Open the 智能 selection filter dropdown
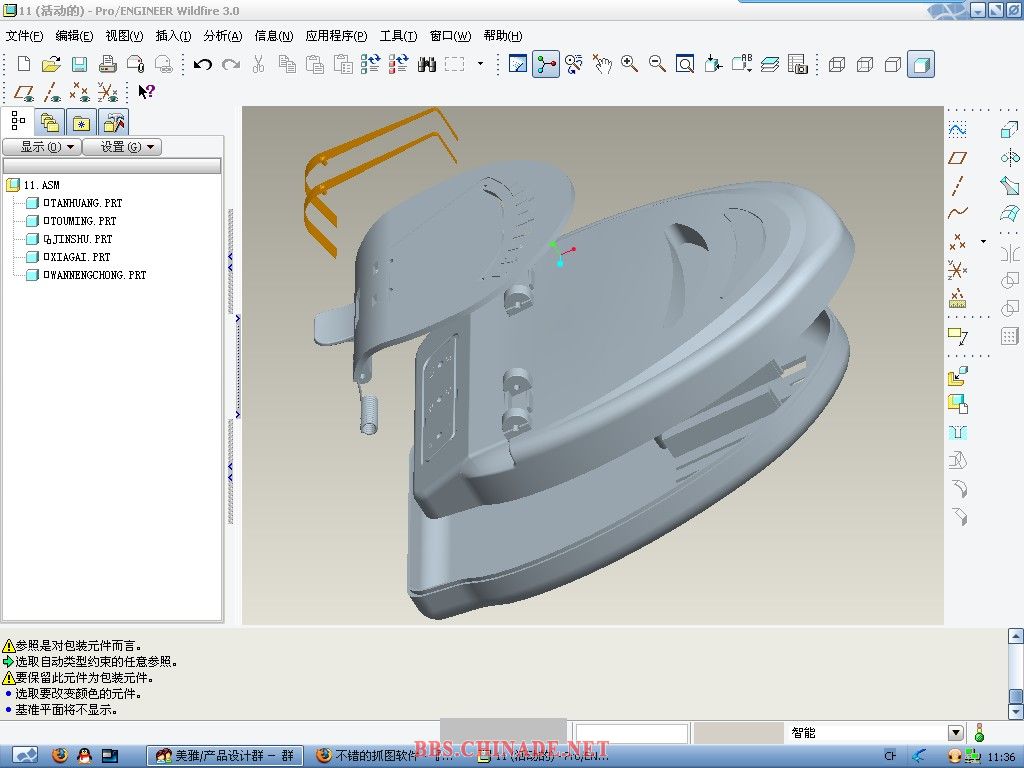Viewport: 1024px width, 768px height. tap(955, 733)
